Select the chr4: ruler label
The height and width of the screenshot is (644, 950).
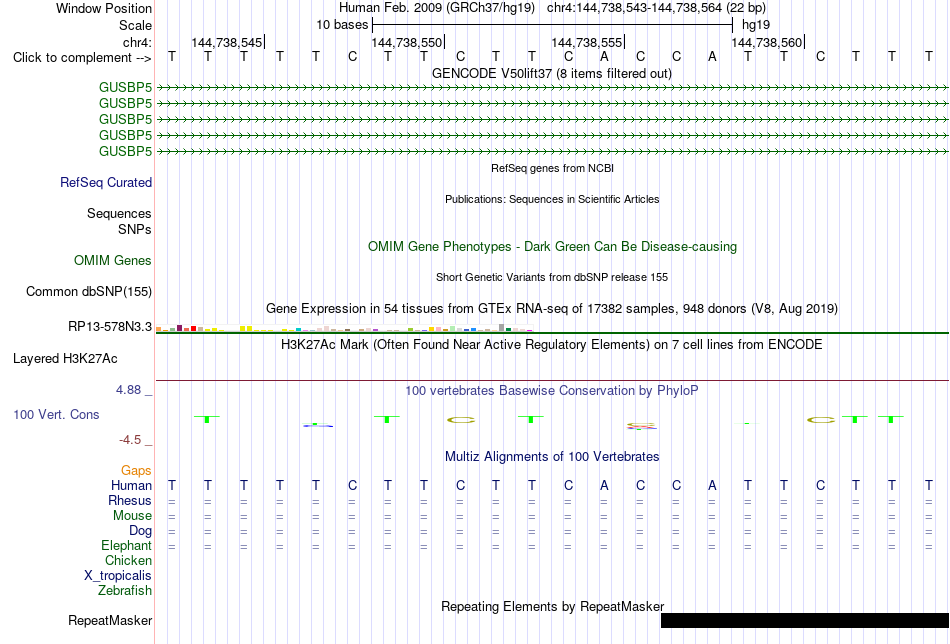point(137,42)
